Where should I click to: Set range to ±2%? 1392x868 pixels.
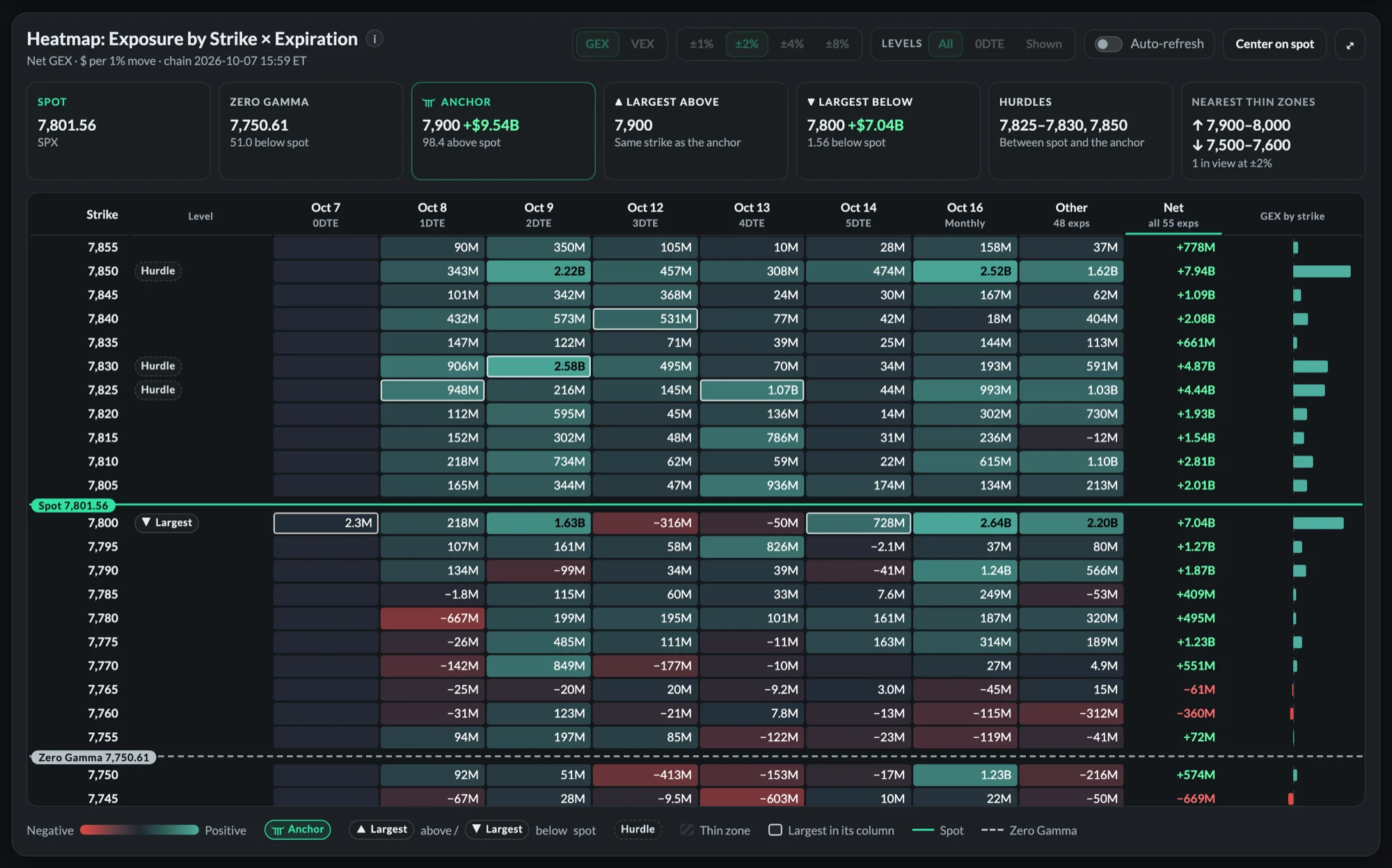(746, 44)
